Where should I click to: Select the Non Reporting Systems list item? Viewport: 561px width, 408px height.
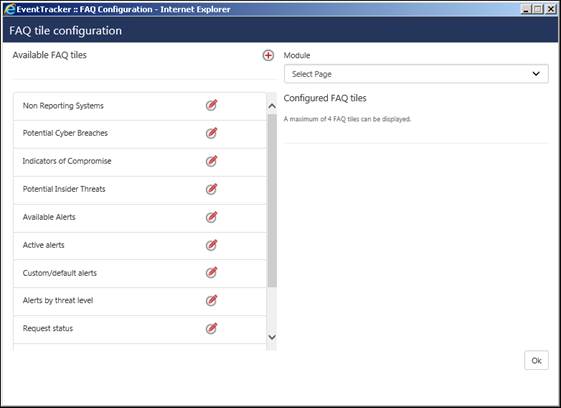(x=140, y=106)
